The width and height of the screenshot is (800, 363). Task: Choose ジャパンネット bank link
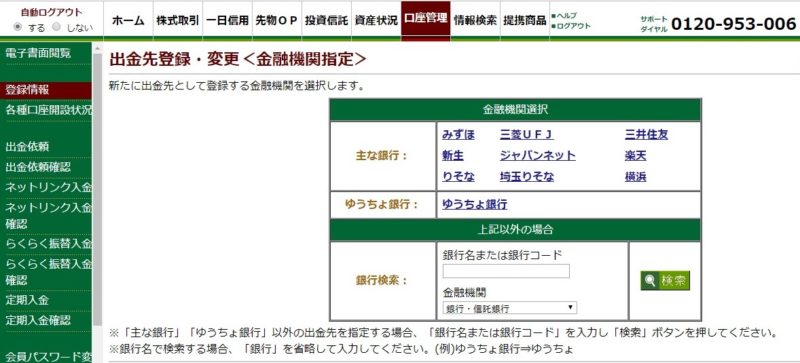(x=538, y=156)
